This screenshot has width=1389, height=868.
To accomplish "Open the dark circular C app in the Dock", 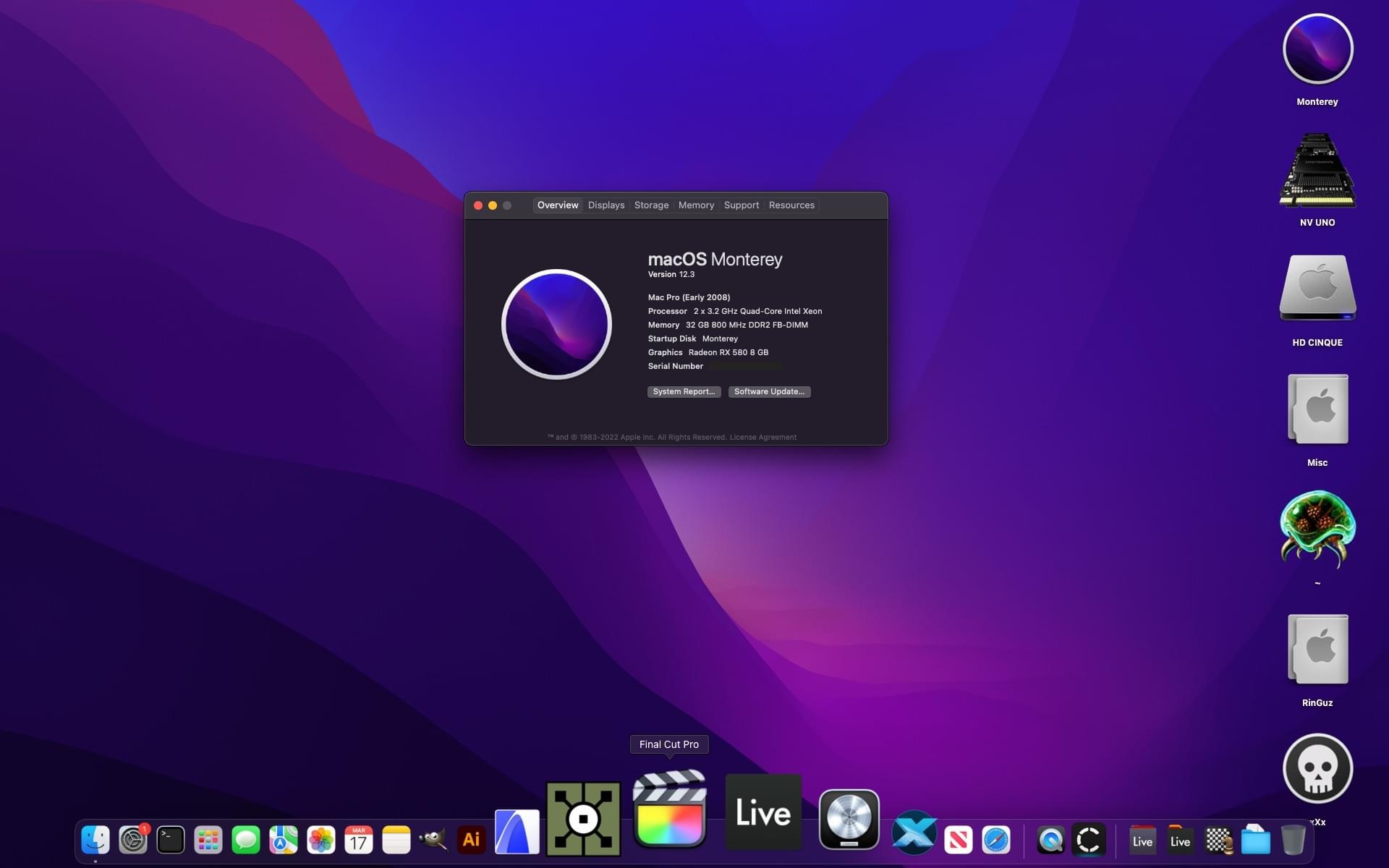I will (1089, 840).
